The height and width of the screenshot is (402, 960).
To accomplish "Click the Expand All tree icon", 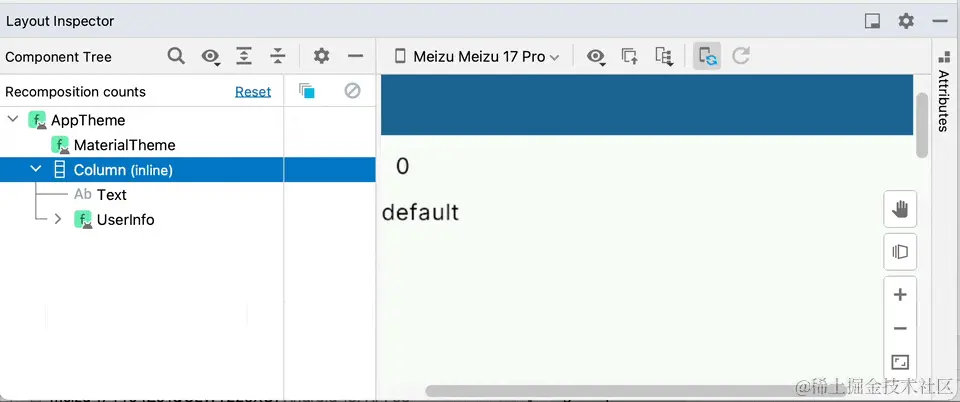I will tap(244, 56).
